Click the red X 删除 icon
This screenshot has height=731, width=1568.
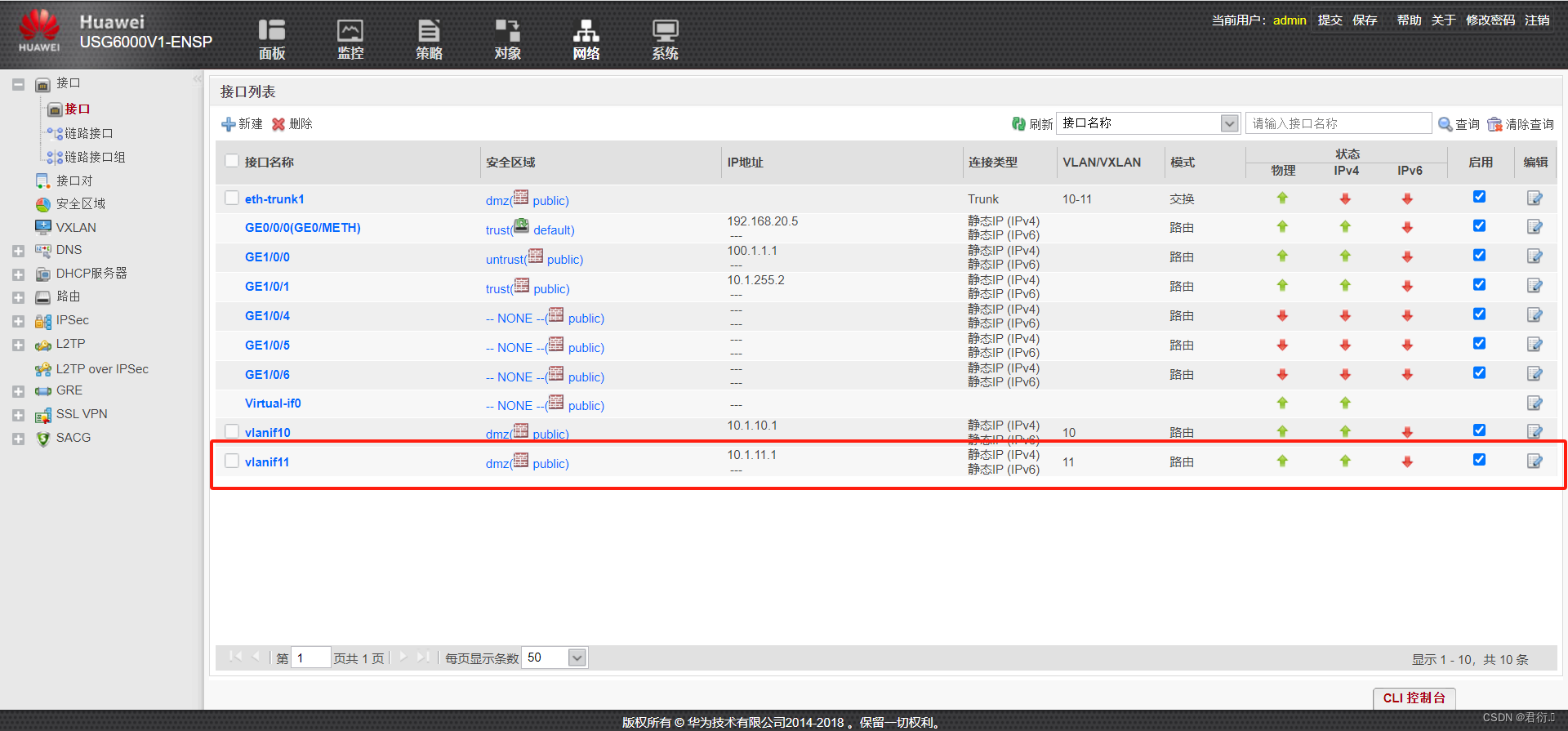(278, 124)
